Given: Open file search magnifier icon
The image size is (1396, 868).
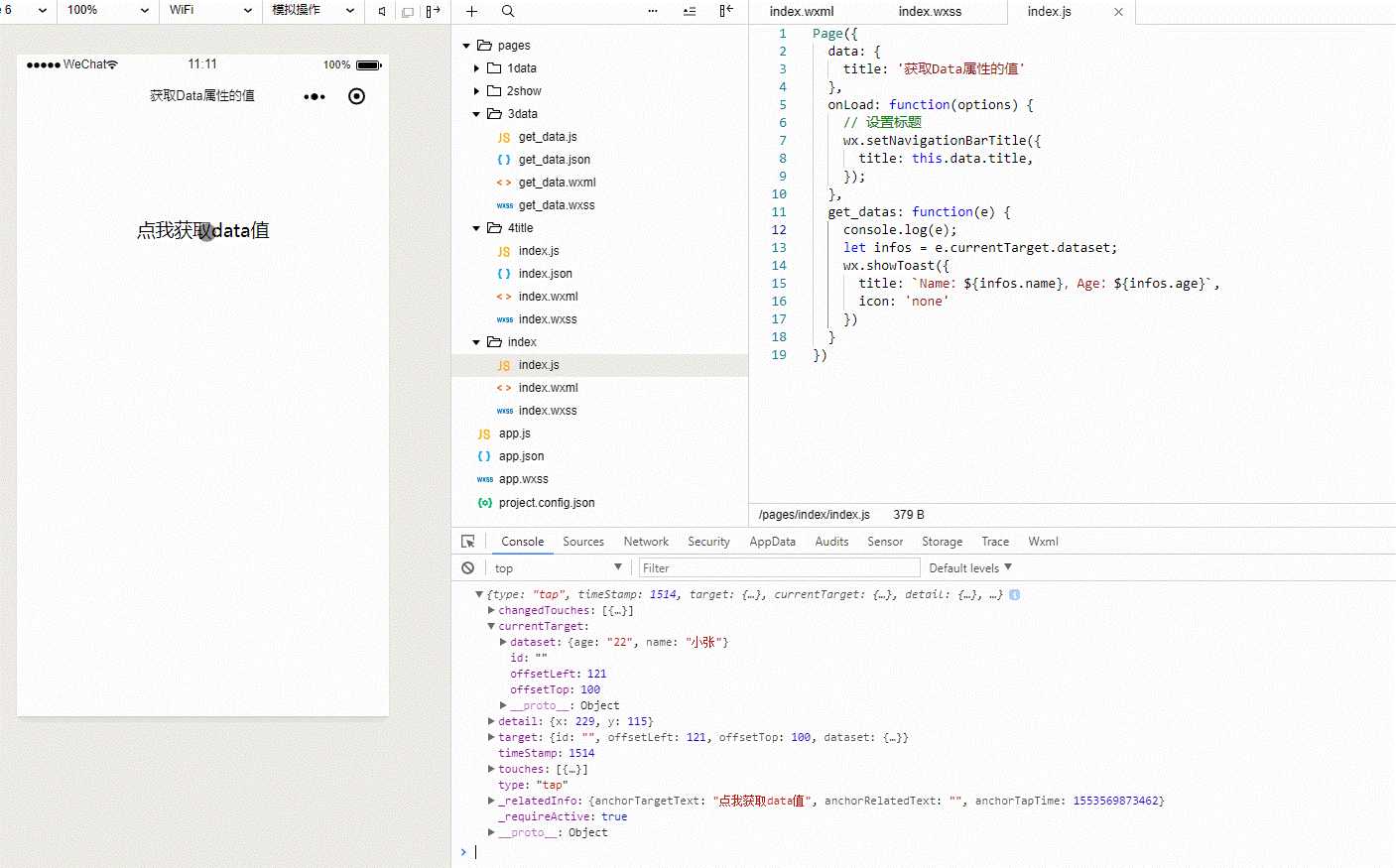Looking at the screenshot, I should click(508, 11).
